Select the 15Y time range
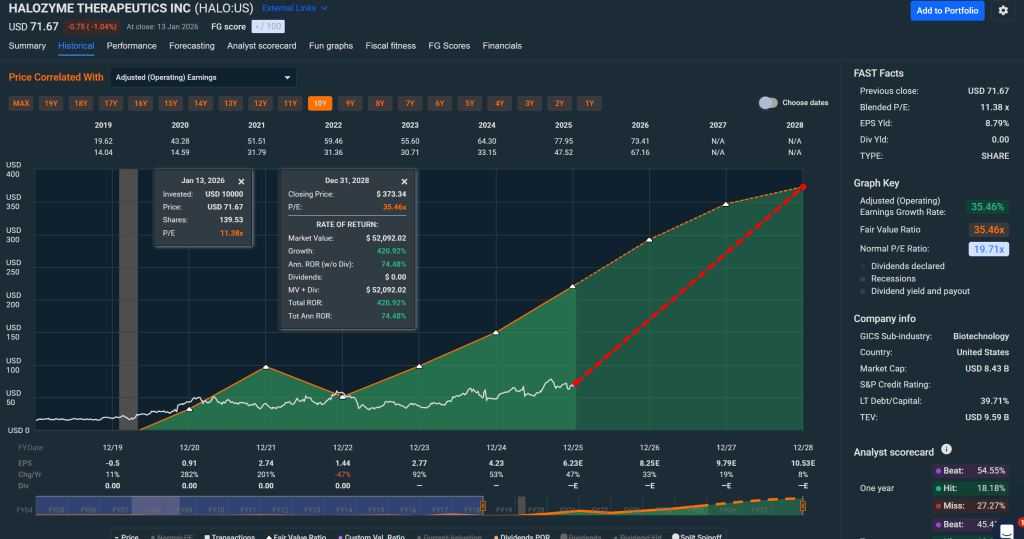 (170, 103)
